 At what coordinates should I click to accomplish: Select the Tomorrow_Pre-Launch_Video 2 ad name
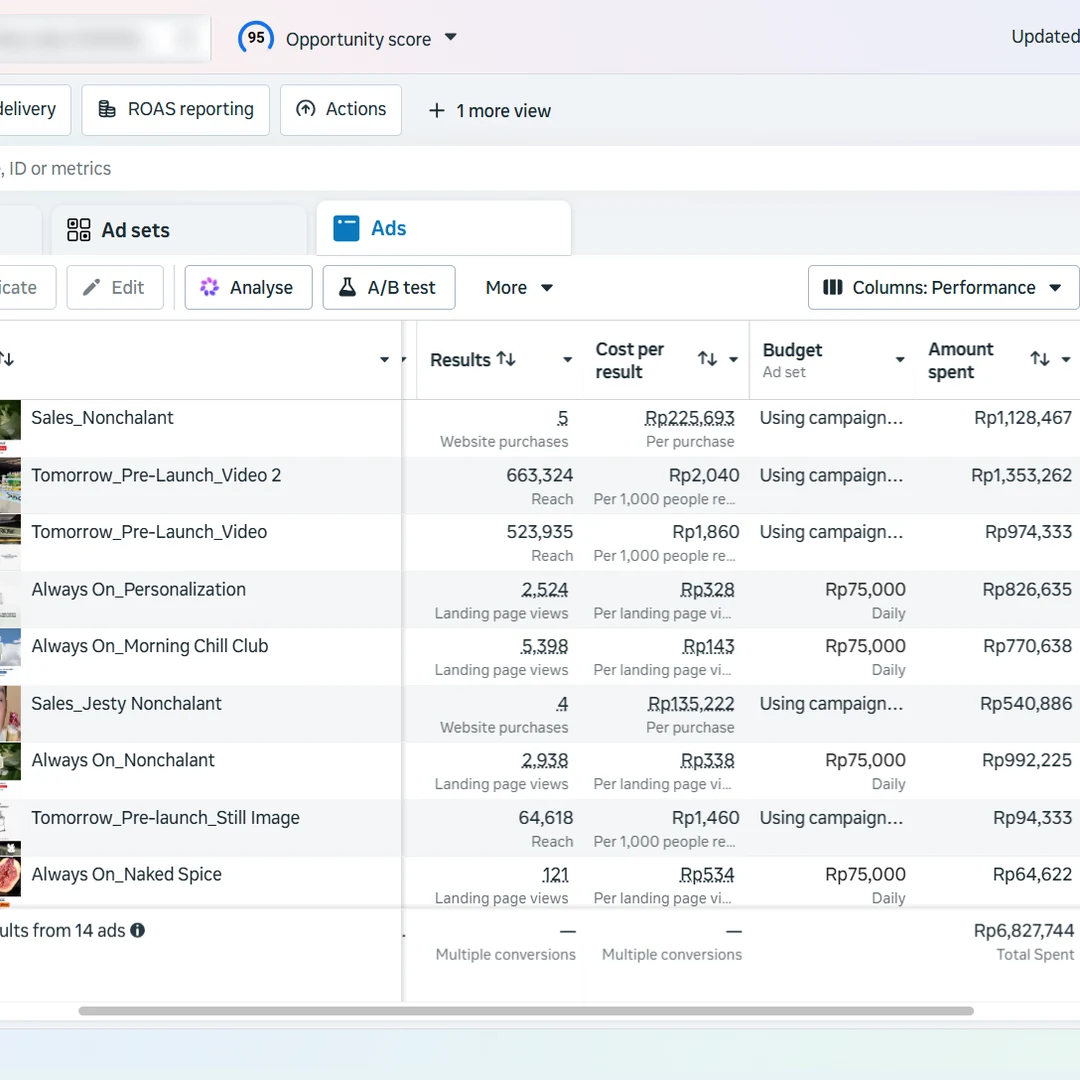[x=156, y=475]
